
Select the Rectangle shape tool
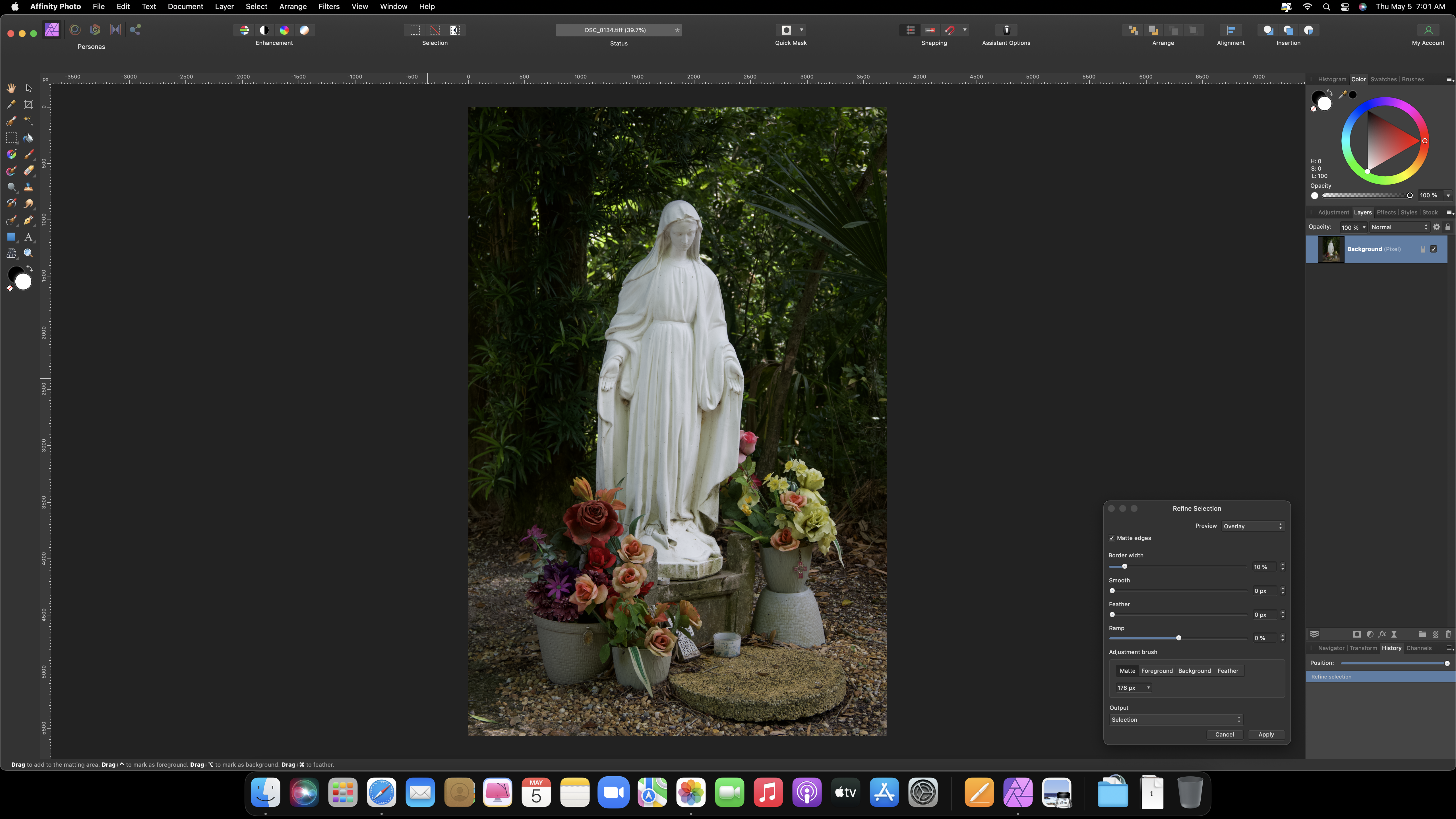click(x=11, y=237)
